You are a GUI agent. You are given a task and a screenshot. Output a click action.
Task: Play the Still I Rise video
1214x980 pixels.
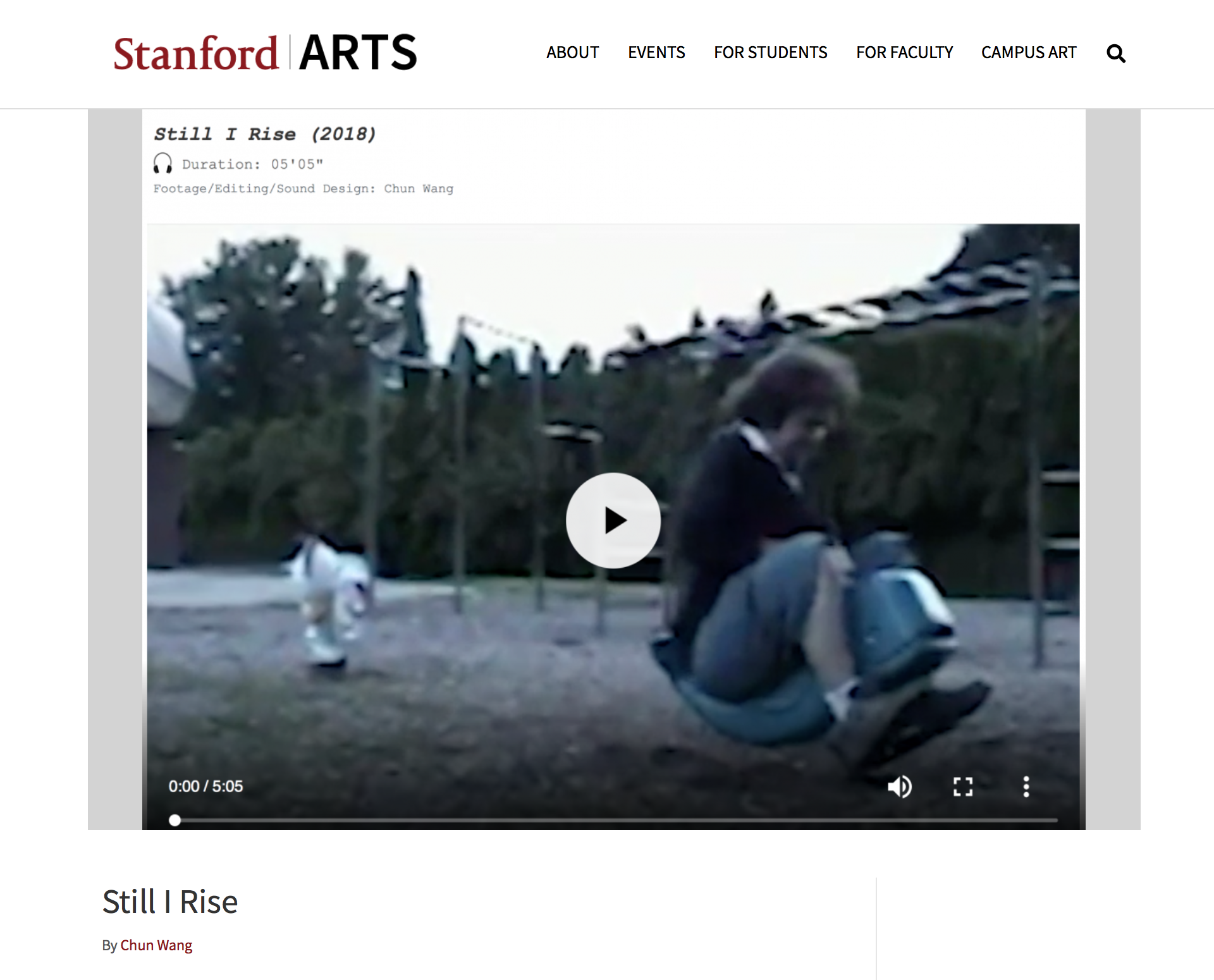tap(613, 520)
